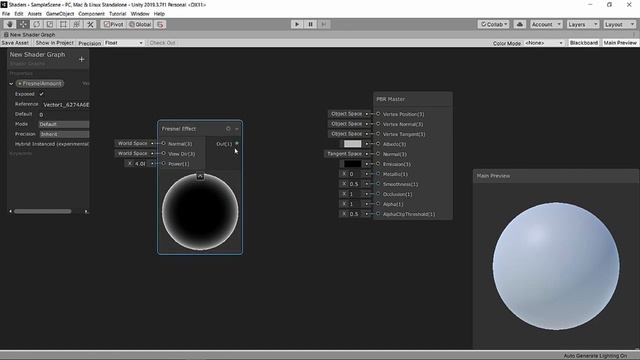The width and height of the screenshot is (640, 360).
Task: Select the Move tool
Action: tap(23, 24)
